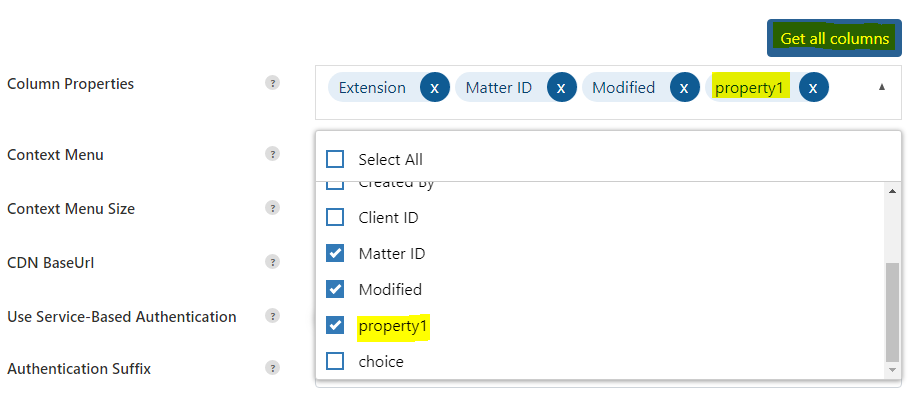Show help for Context Menu Size
The height and width of the screenshot is (403, 916).
point(272,208)
